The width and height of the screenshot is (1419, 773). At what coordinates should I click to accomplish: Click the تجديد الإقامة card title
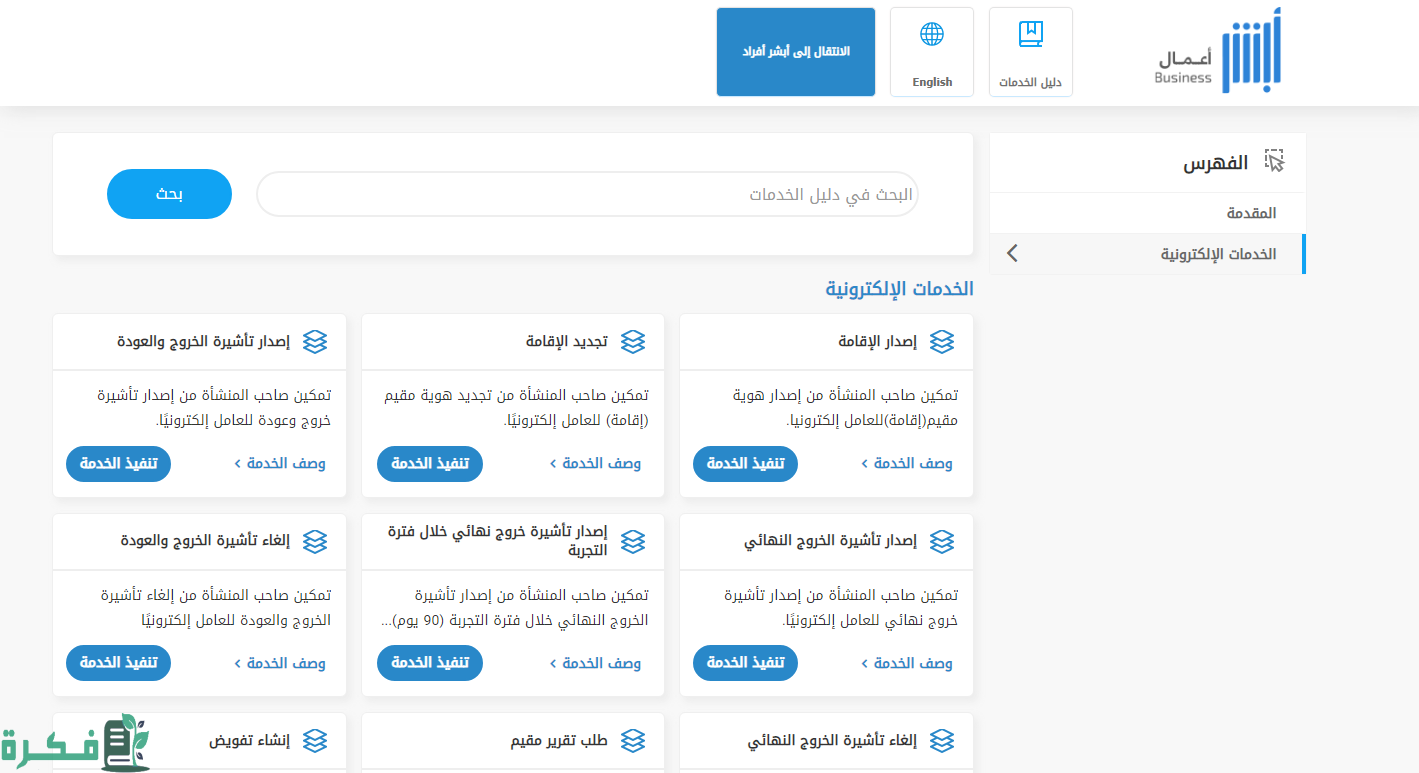point(567,342)
